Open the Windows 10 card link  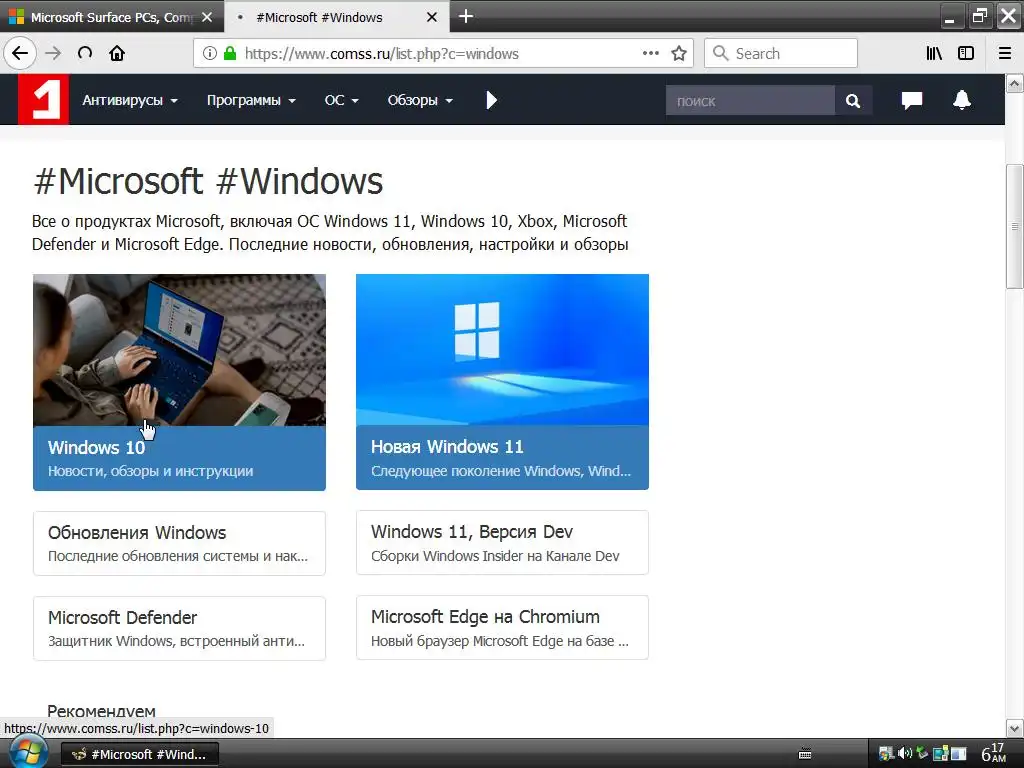point(180,458)
